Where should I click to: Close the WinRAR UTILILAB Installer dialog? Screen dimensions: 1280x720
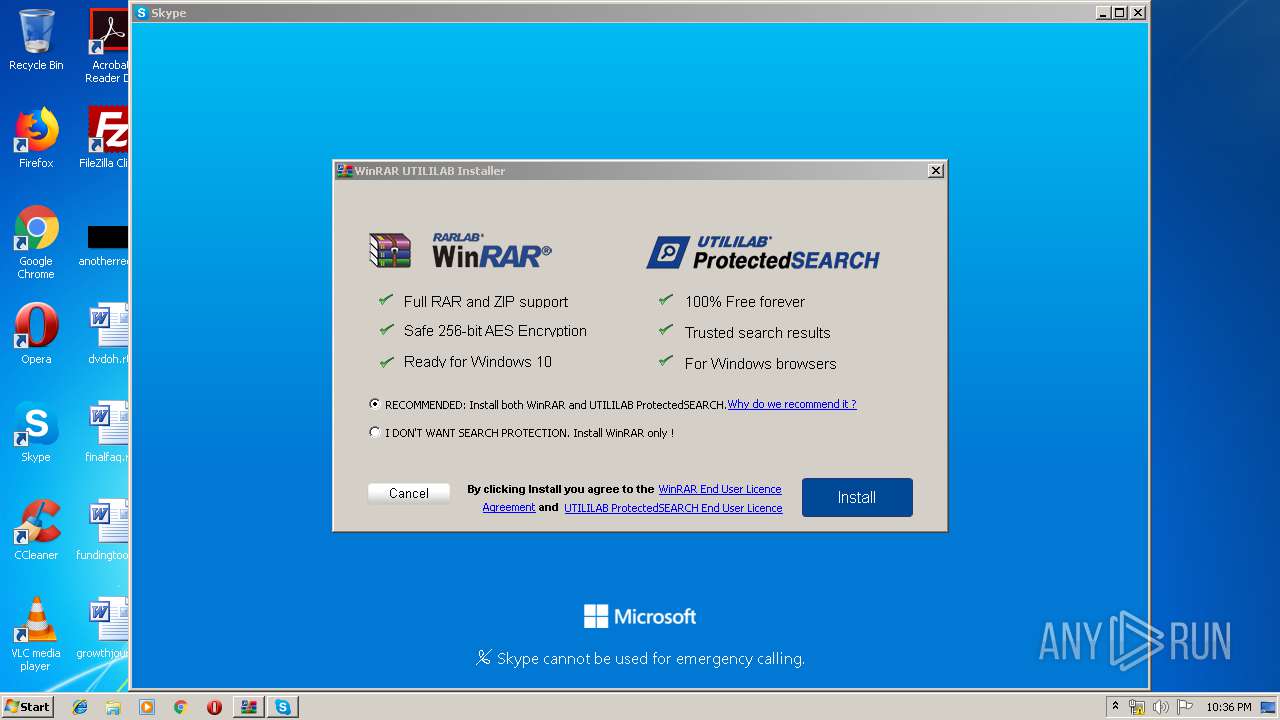click(x=936, y=171)
